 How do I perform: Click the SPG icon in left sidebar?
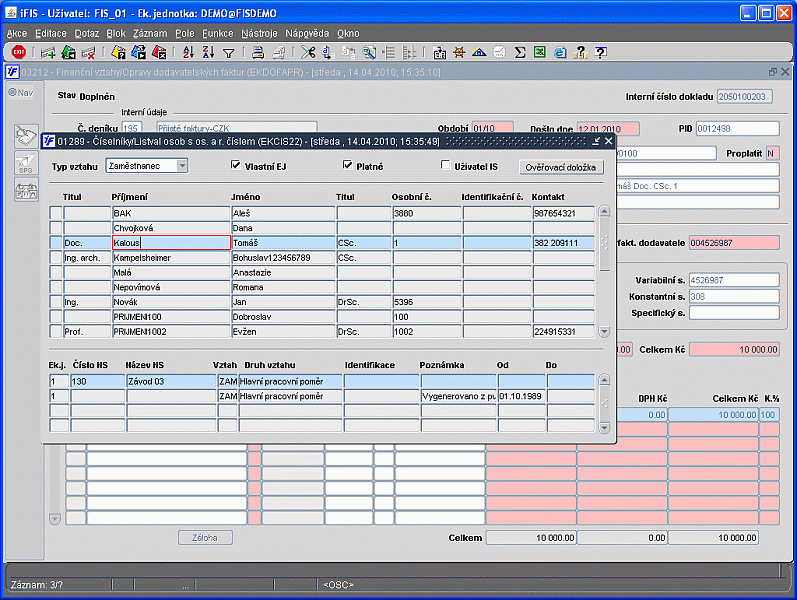pyautogui.click(x=25, y=162)
